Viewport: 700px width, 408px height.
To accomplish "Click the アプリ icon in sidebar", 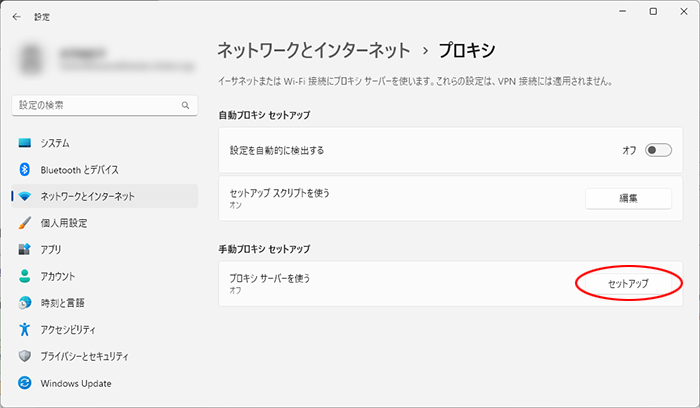I will 25,250.
